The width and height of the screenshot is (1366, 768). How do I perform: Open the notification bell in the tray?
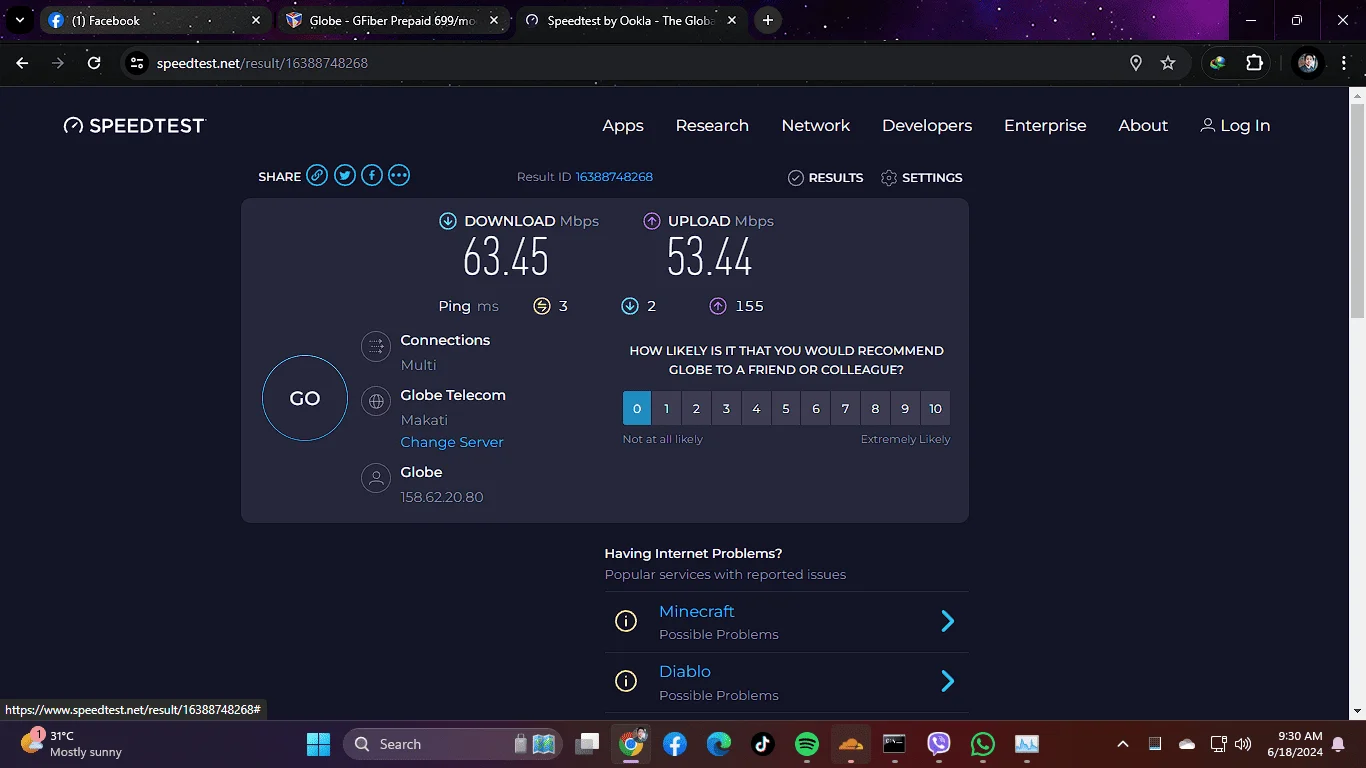(x=1338, y=744)
